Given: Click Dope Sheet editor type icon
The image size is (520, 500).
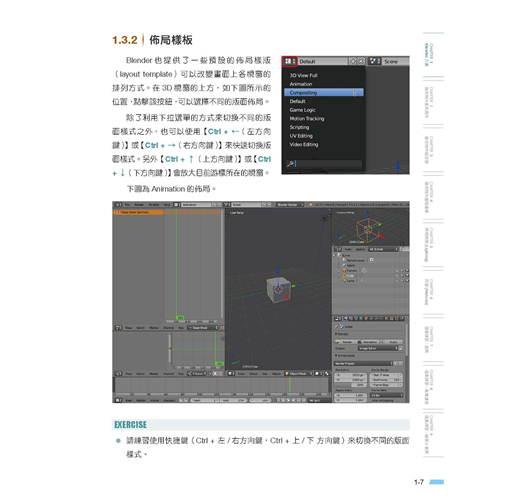Looking at the screenshot, I should click(x=118, y=328).
